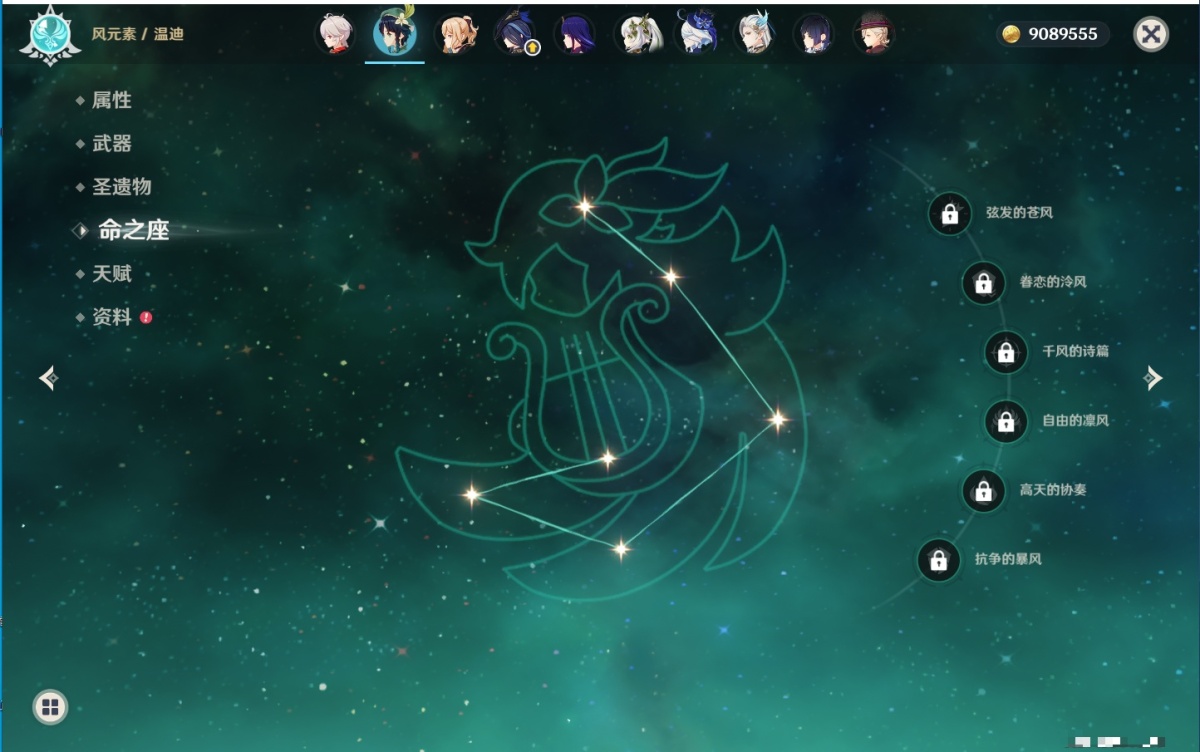Click the 风元素 / 温迪 header text
Viewport: 1200px width, 752px height.
(x=138, y=35)
